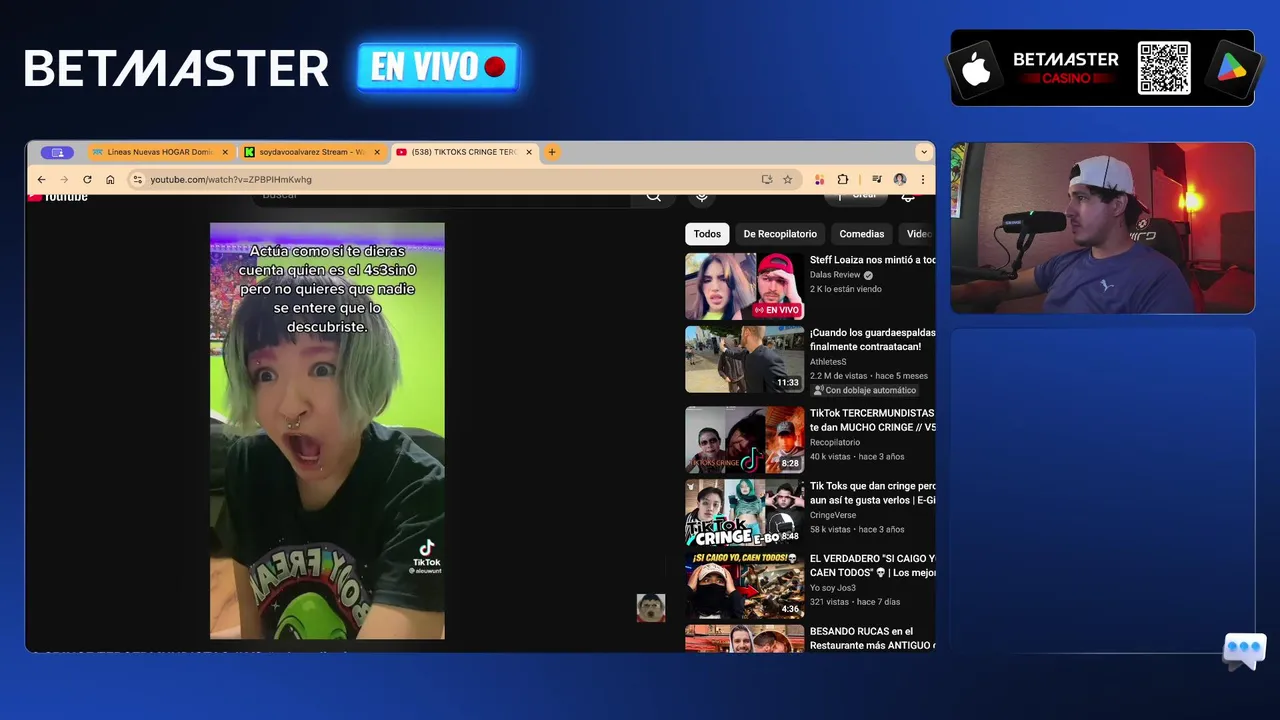Switch to soydavooalvarez Stream tab
1280x720 pixels.
tap(313, 152)
